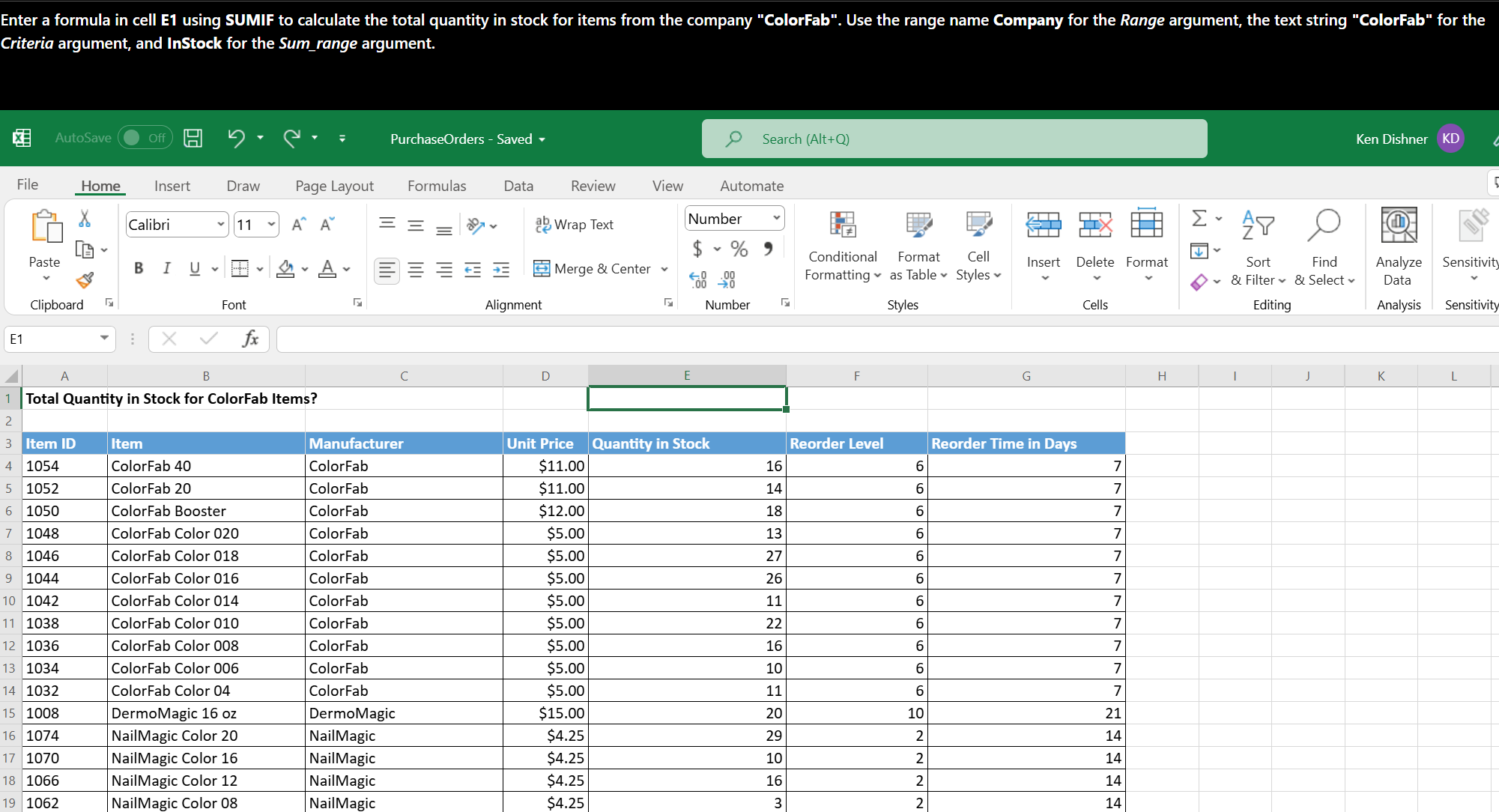Screen dimensions: 1499x812
Task: Apply Font Color letter A
Action: click(327, 268)
